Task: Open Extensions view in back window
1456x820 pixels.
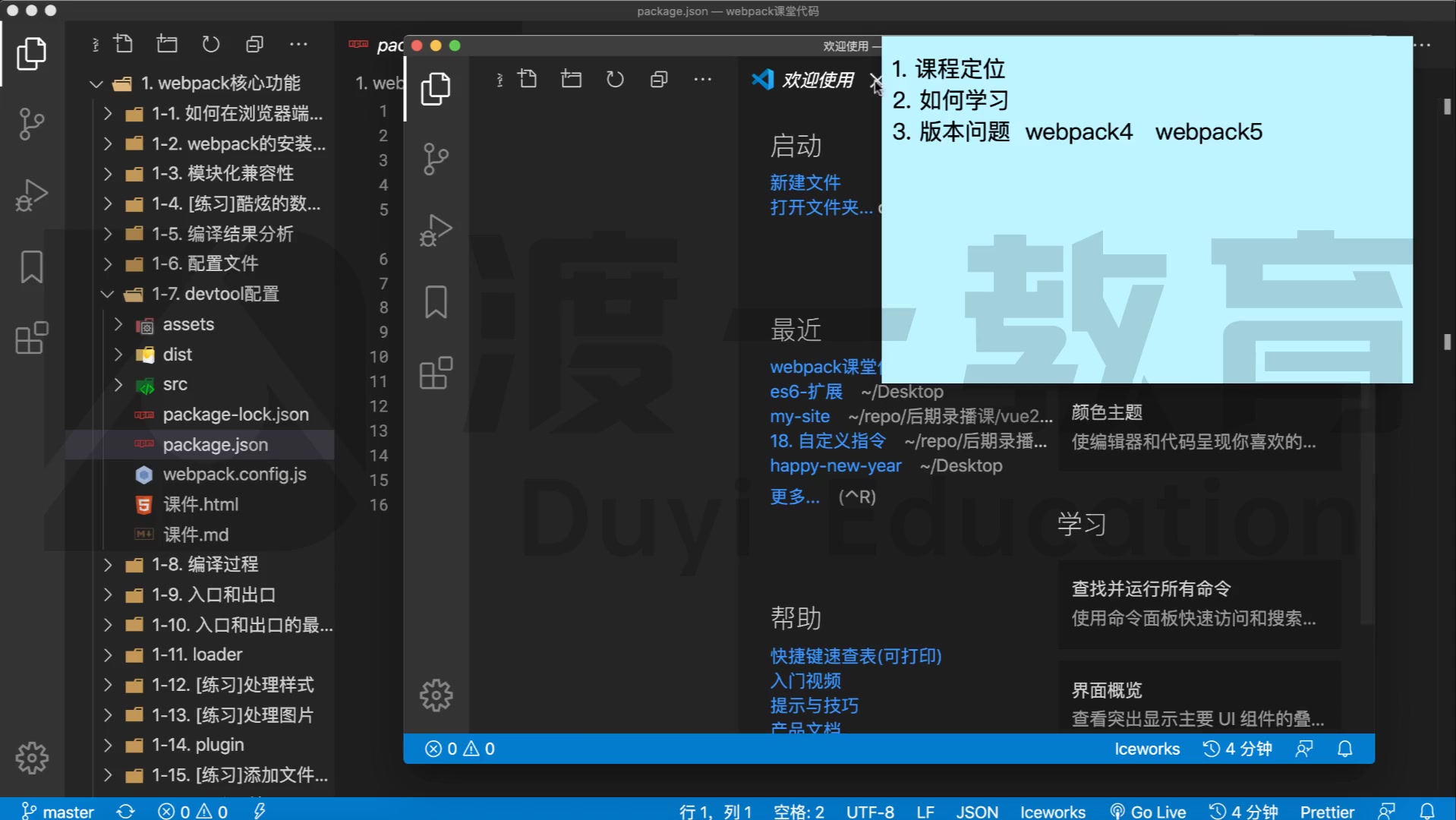Action: click(x=31, y=338)
